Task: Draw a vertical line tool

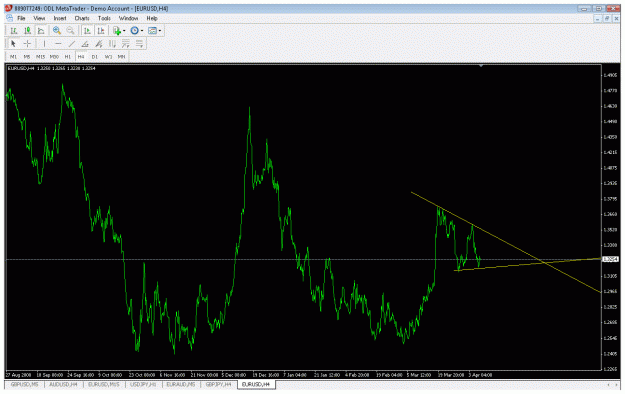Action: click(44, 43)
